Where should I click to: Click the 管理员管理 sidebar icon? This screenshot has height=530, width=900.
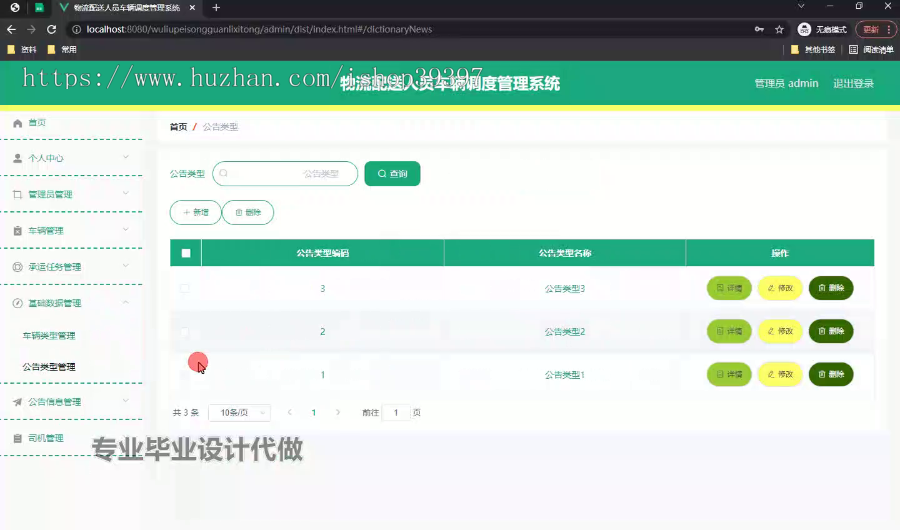pos(17,195)
